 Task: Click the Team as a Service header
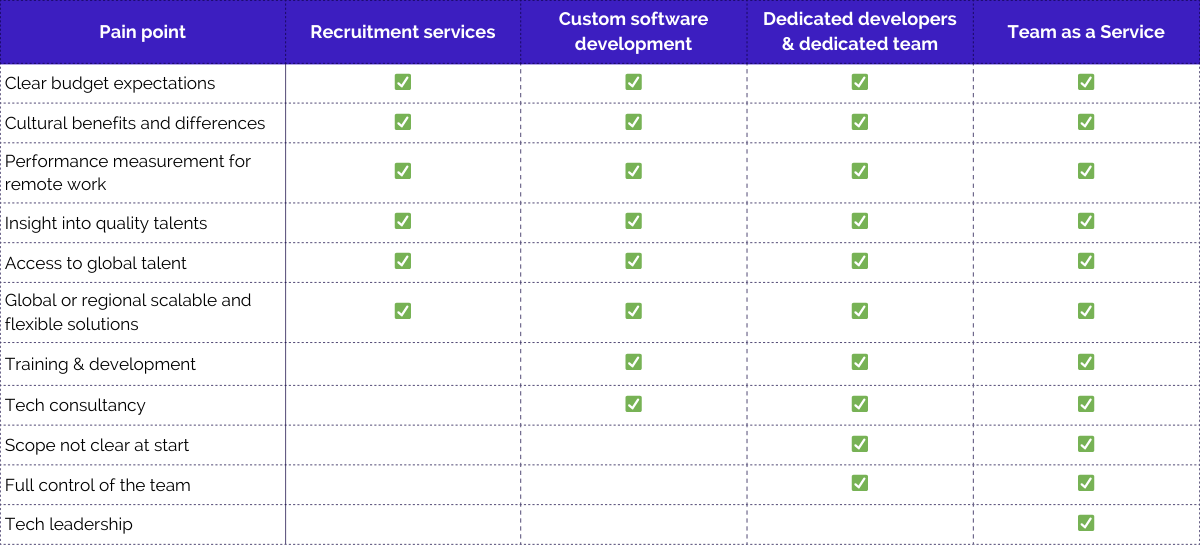[1086, 32]
